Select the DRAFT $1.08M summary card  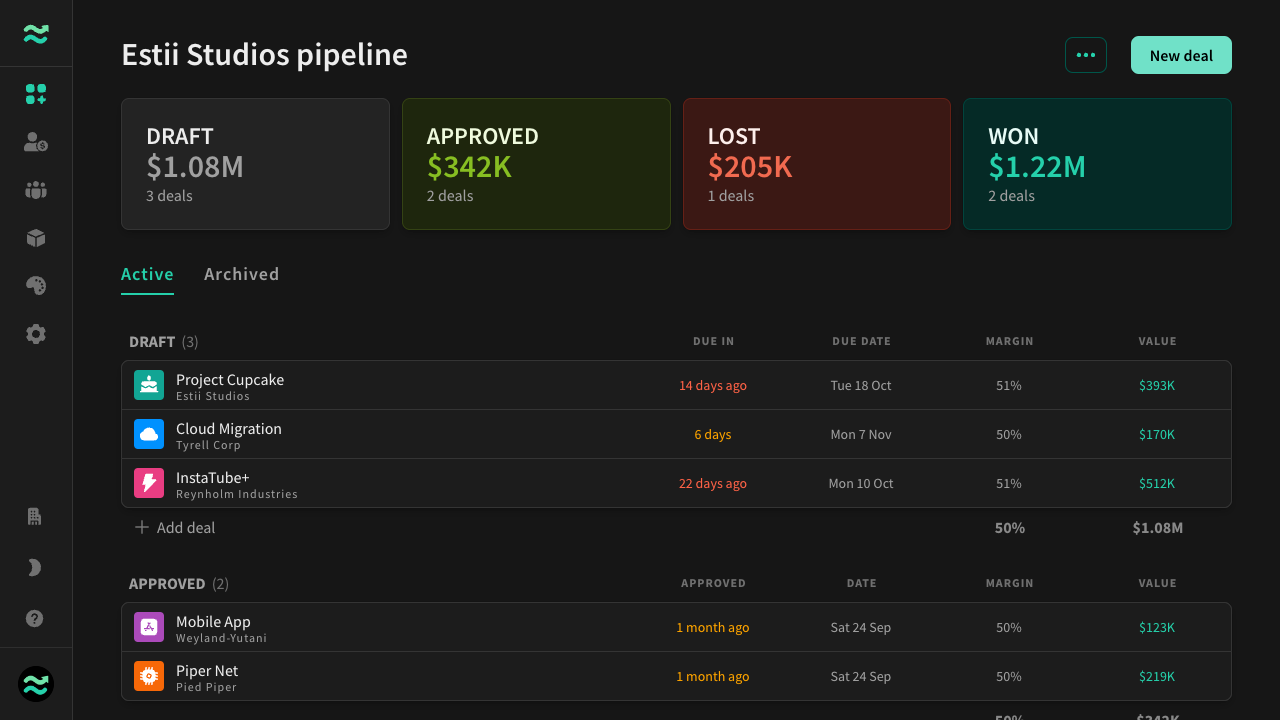255,164
